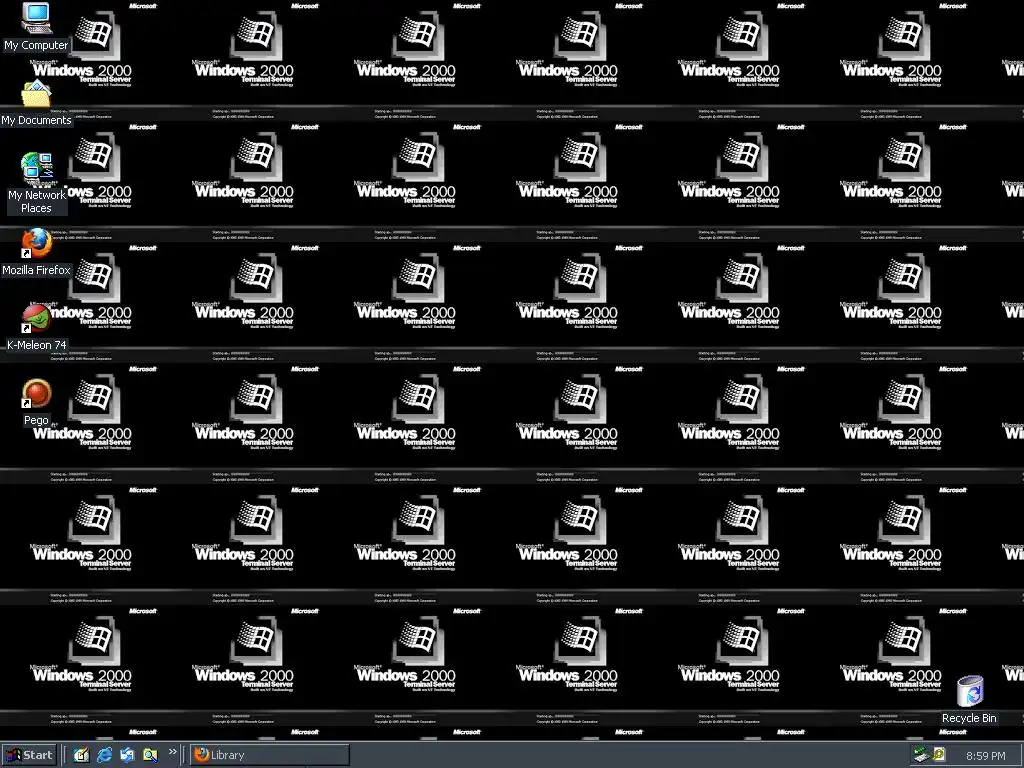Image resolution: width=1024 pixels, height=768 pixels.
Task: Click the K-Meleon 74 label text
Action: [37, 345]
